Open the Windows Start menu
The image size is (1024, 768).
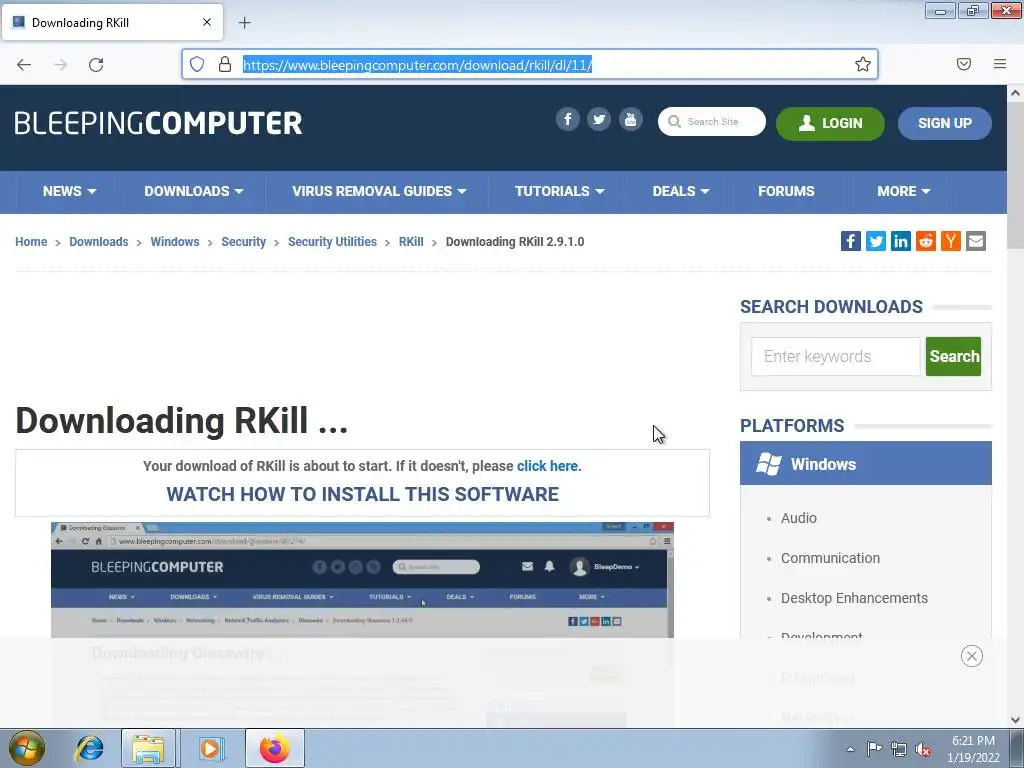pyautogui.click(x=27, y=748)
